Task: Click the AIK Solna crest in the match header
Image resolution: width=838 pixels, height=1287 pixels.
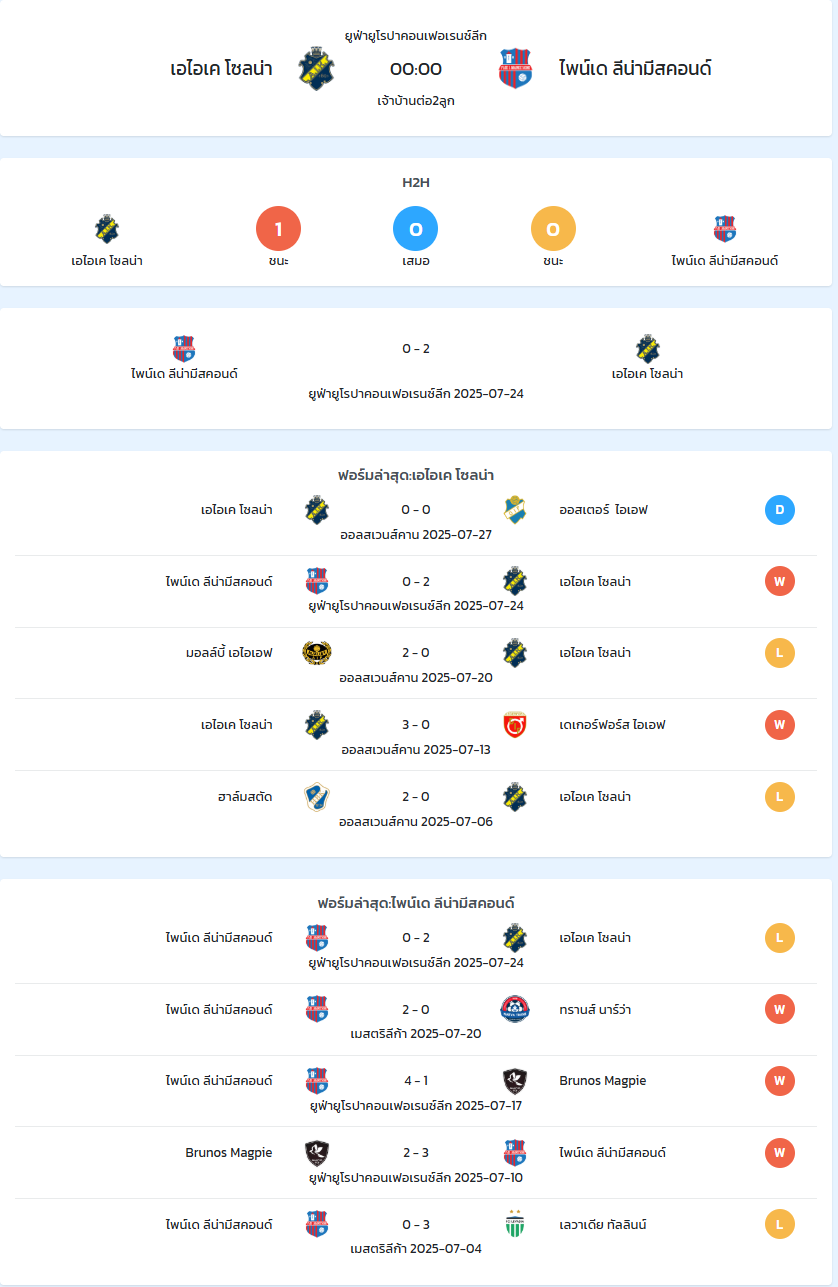Action: coord(316,69)
